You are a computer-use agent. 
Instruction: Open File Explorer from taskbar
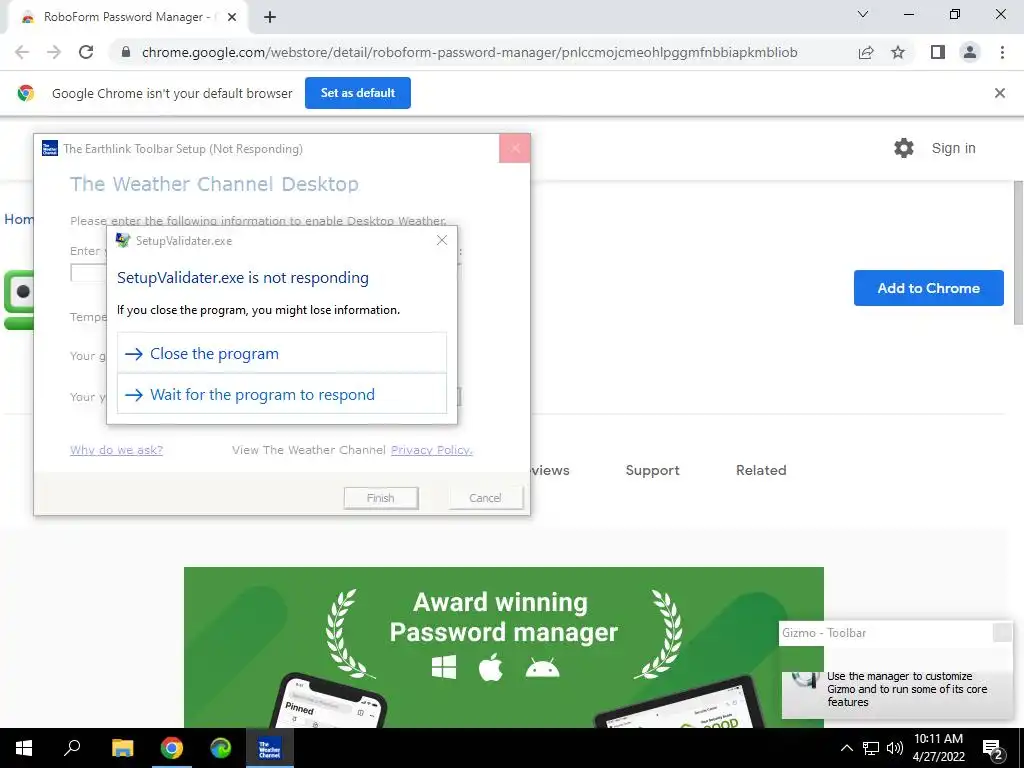click(122, 748)
